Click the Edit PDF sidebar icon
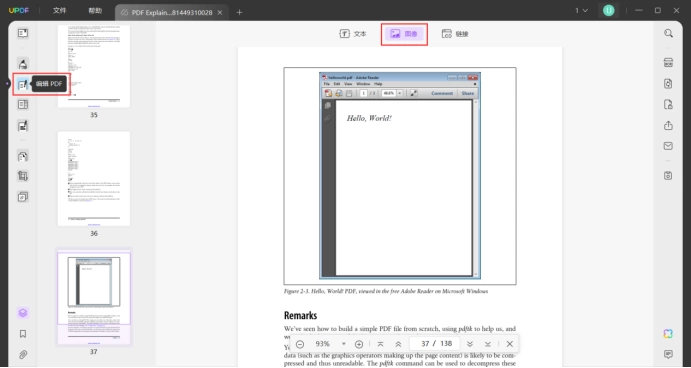The image size is (691, 368). [x=23, y=84]
